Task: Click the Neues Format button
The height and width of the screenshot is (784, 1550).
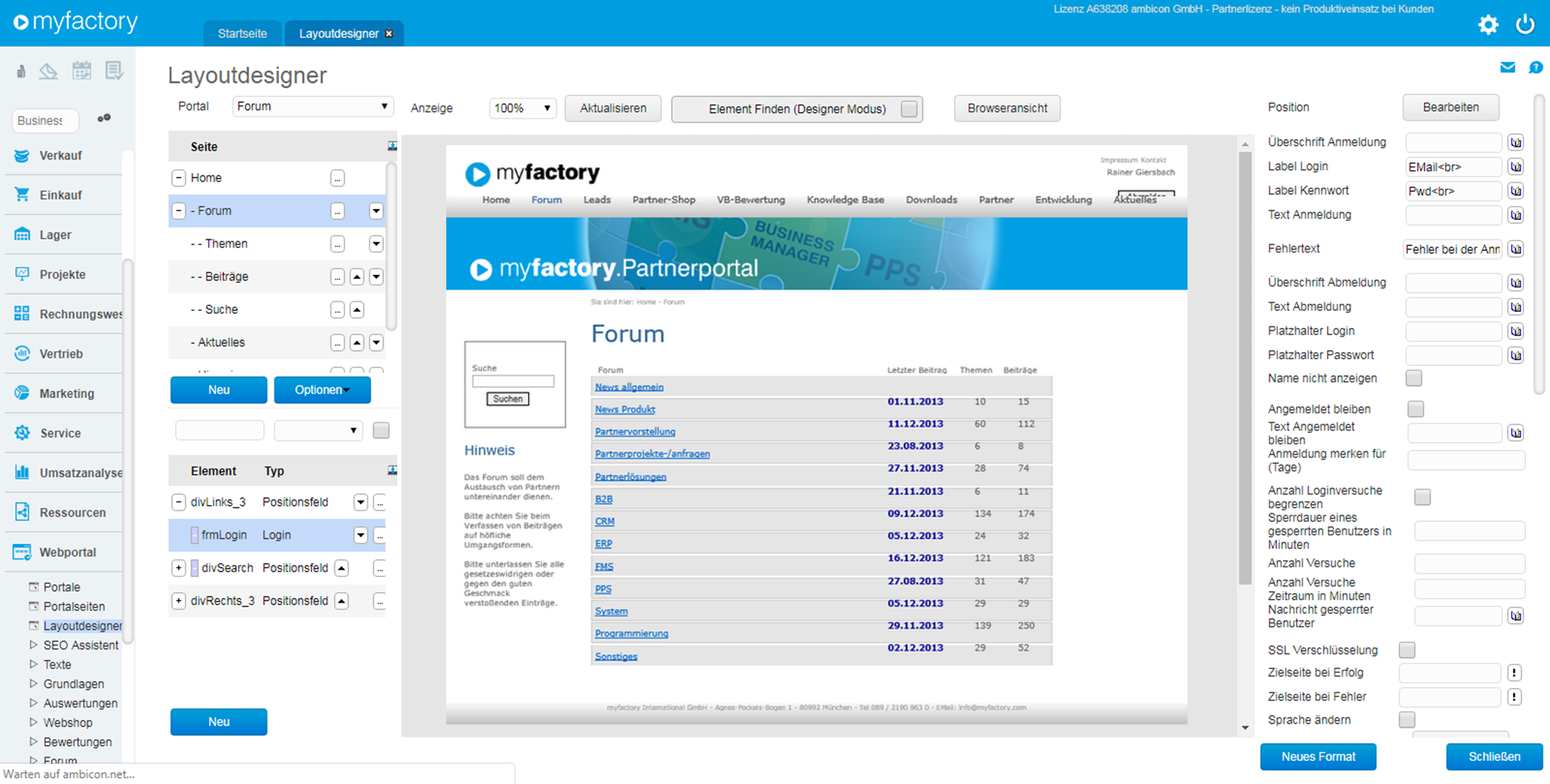Action: click(x=1318, y=757)
